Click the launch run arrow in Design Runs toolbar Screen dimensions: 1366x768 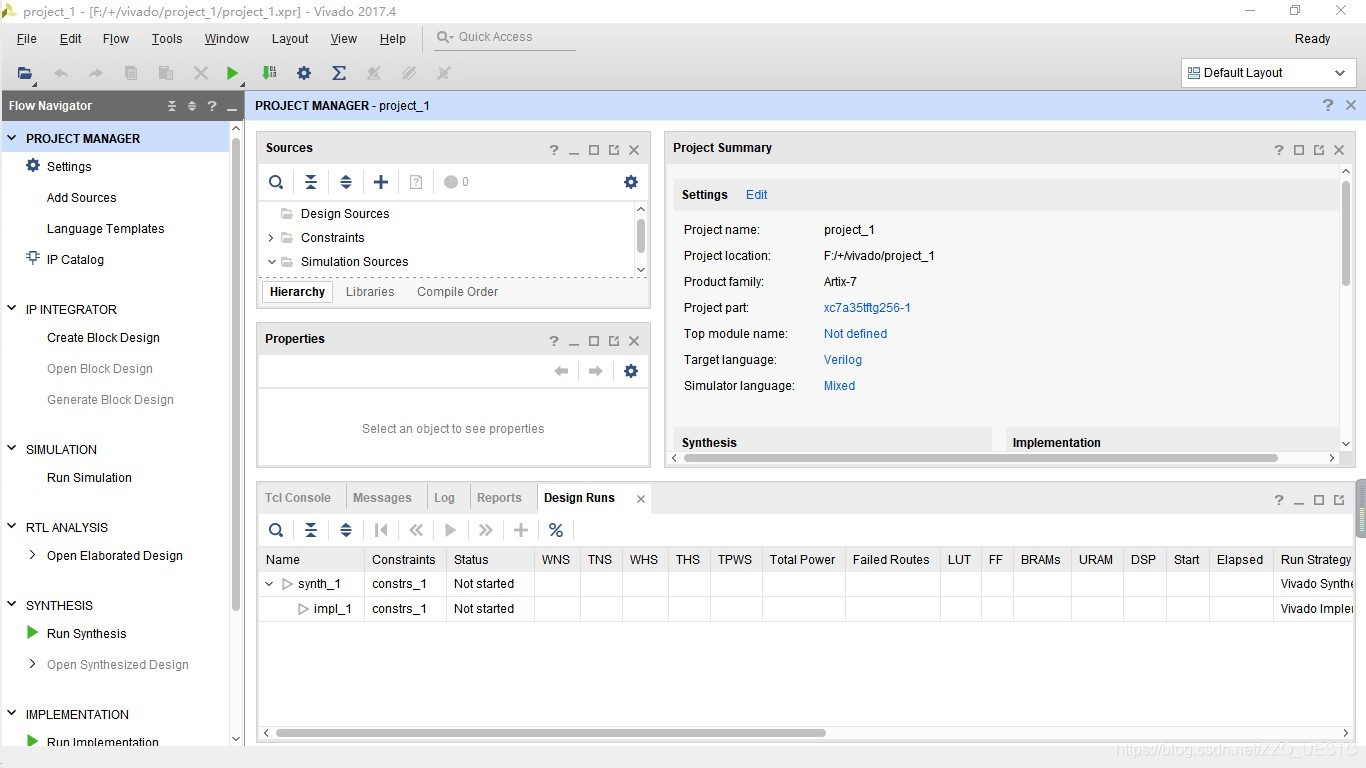(x=451, y=530)
